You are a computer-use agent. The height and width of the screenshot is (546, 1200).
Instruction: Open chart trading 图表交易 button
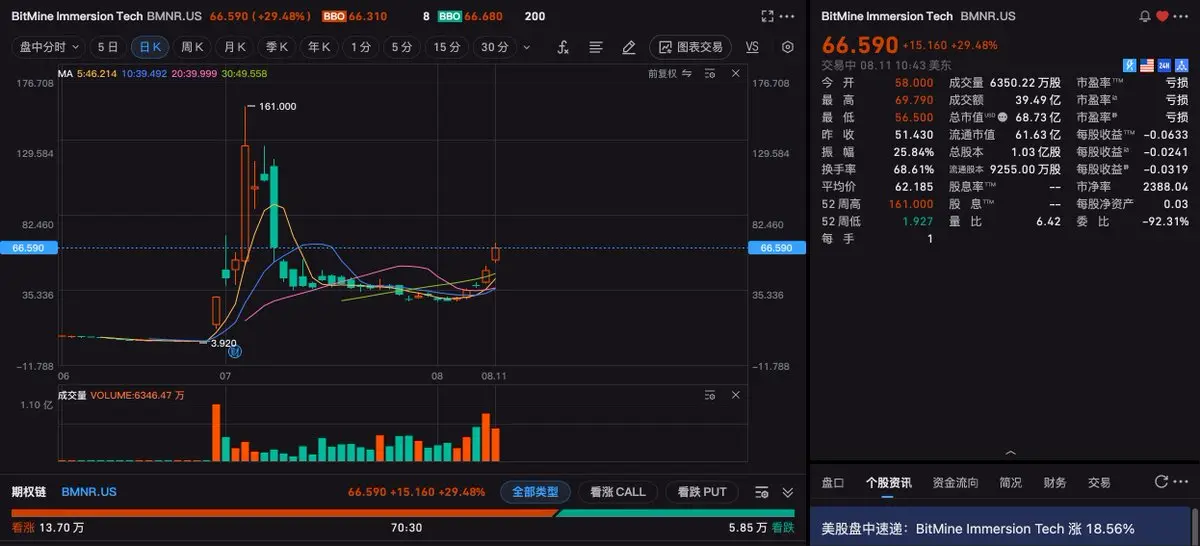coord(691,47)
